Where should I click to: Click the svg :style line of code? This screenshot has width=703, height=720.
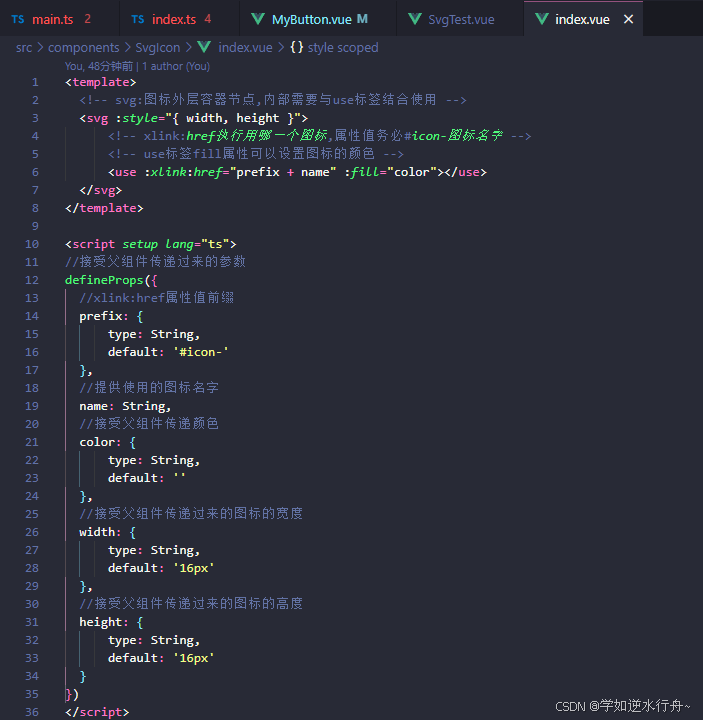coord(193,118)
